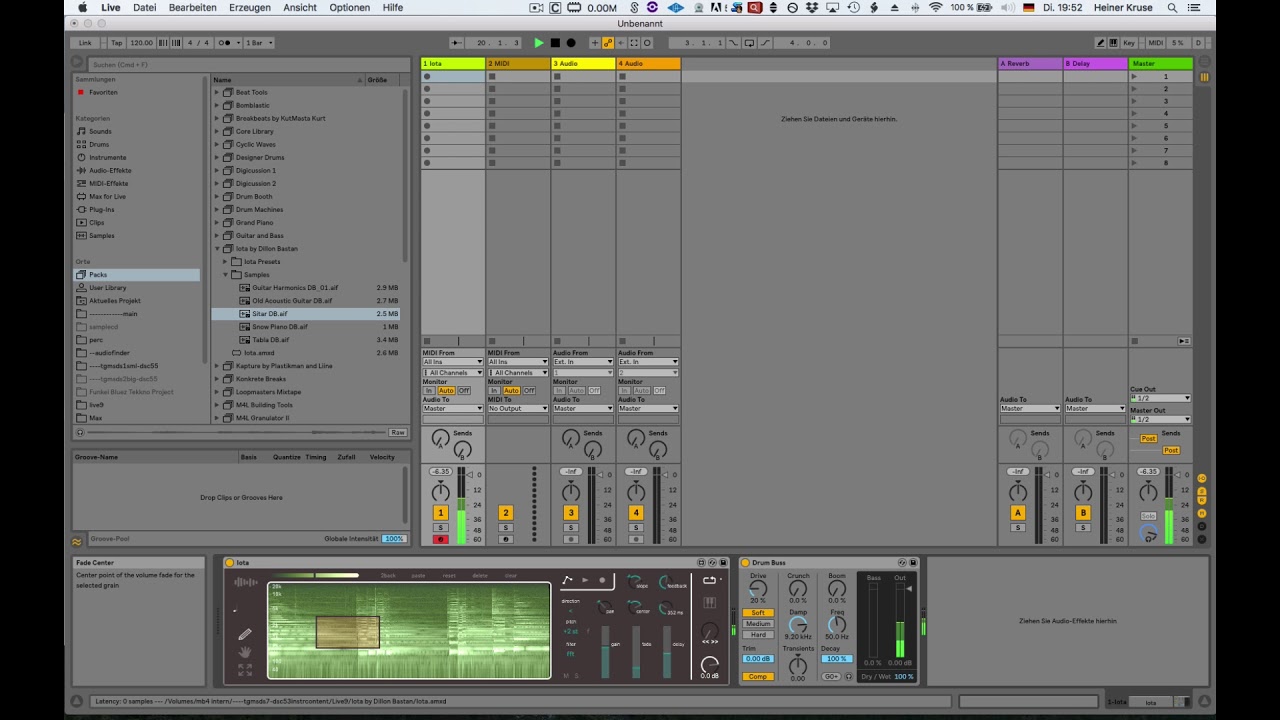Click the loop mode icon in Iota

[710, 580]
